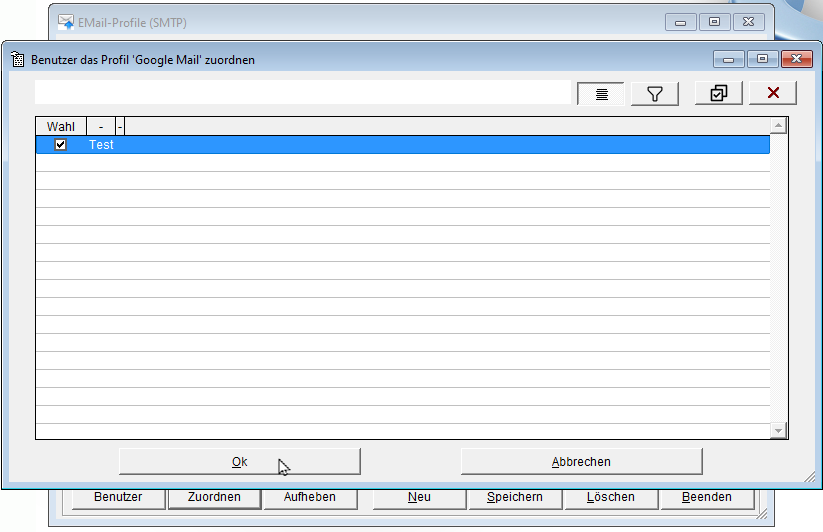Uncheck the Test user checkbox

[x=60, y=144]
